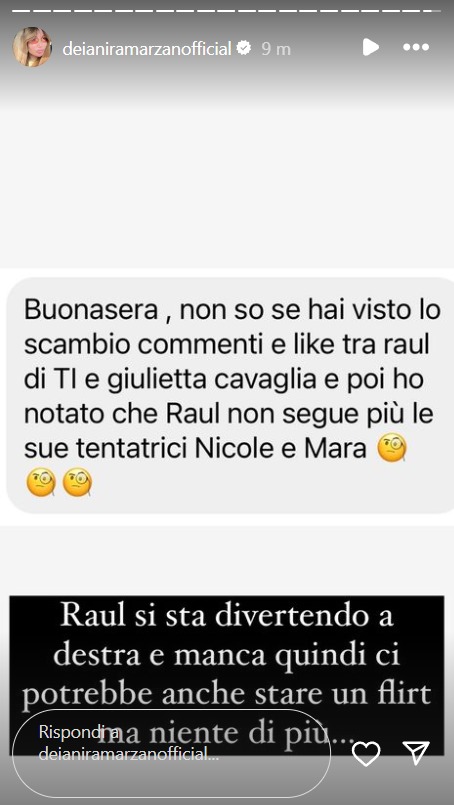Click the Buonasera question message bubble
This screenshot has height=805, width=454.
pyautogui.click(x=230, y=395)
